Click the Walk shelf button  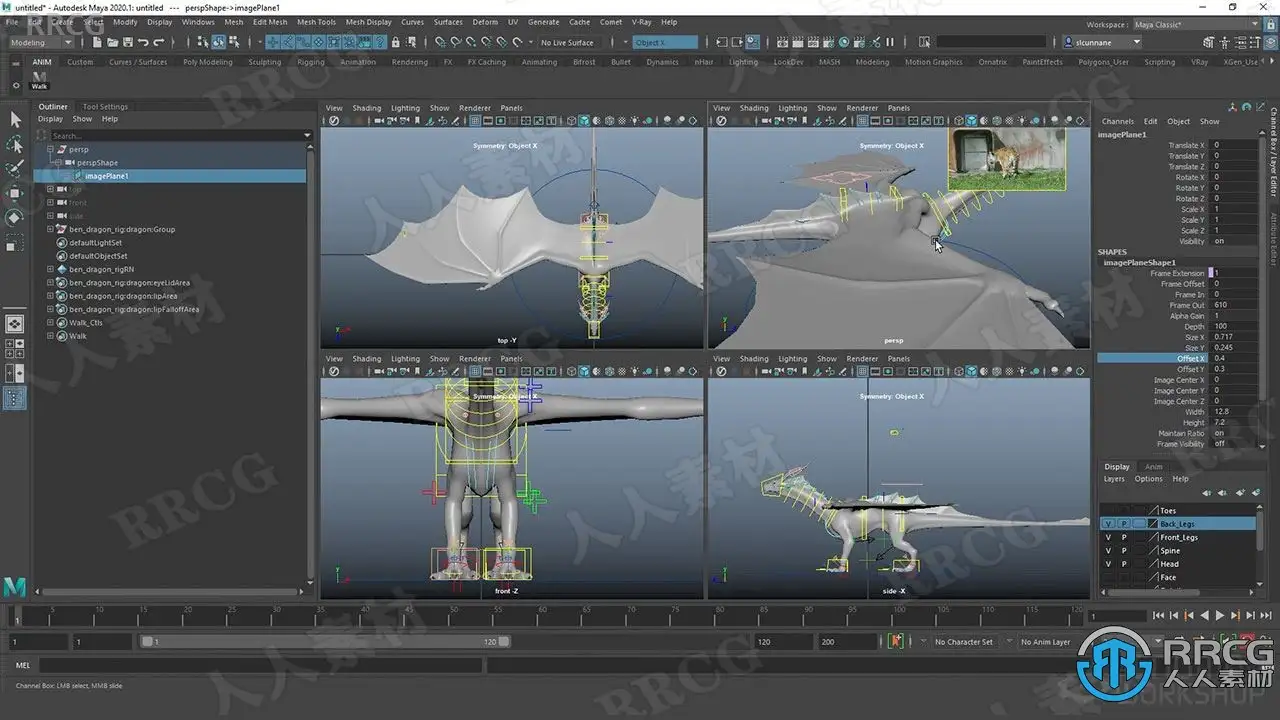pyautogui.click(x=40, y=80)
